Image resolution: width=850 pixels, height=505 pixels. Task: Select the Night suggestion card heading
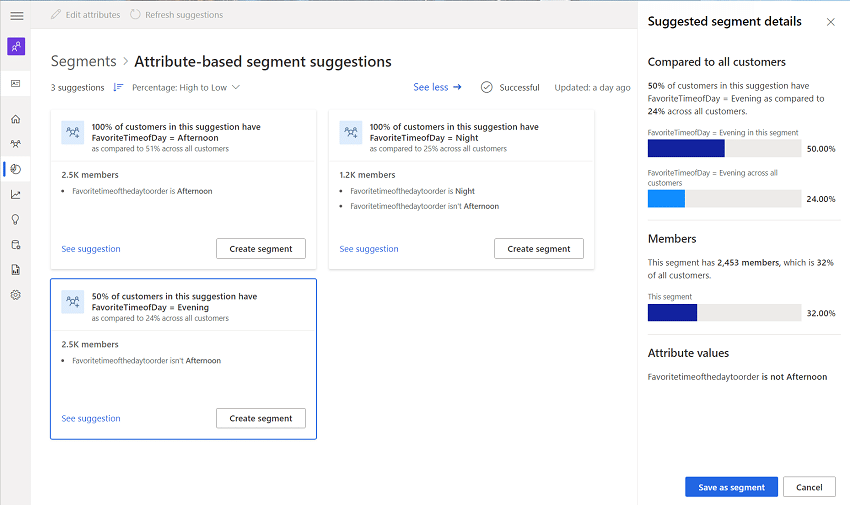454,132
